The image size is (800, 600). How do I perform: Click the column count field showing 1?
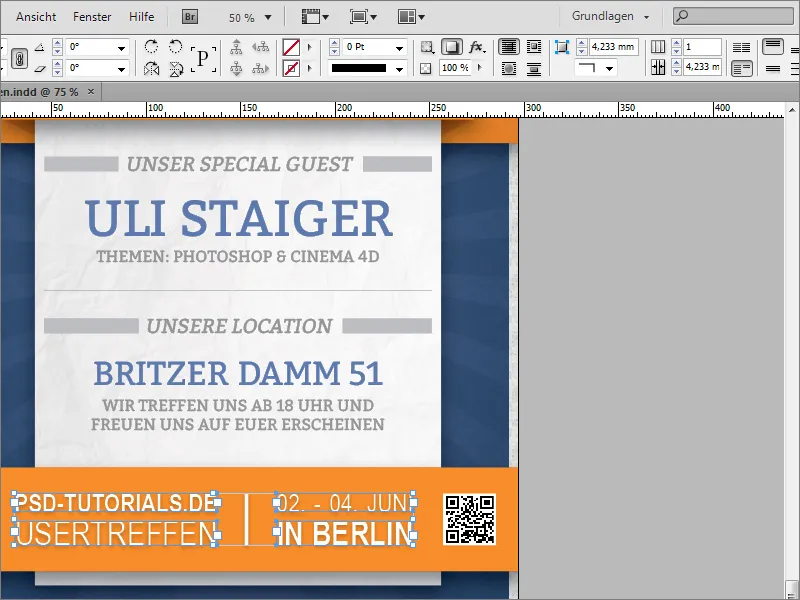[703, 47]
